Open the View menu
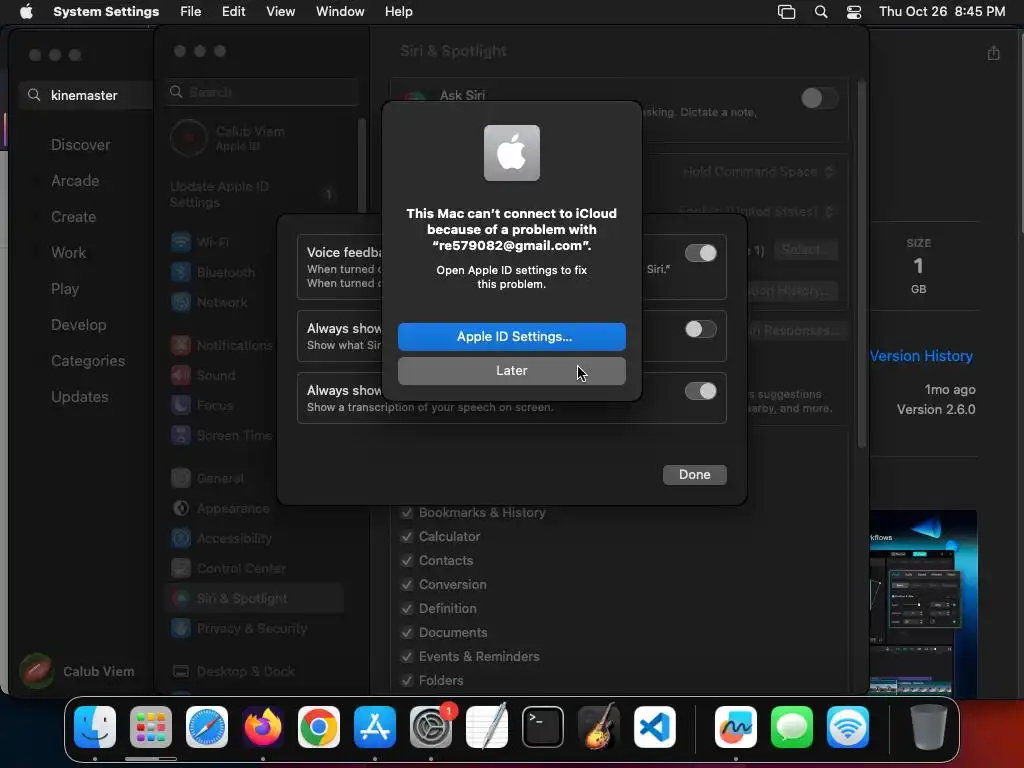Screen dimensions: 1024x768 pos(280,12)
